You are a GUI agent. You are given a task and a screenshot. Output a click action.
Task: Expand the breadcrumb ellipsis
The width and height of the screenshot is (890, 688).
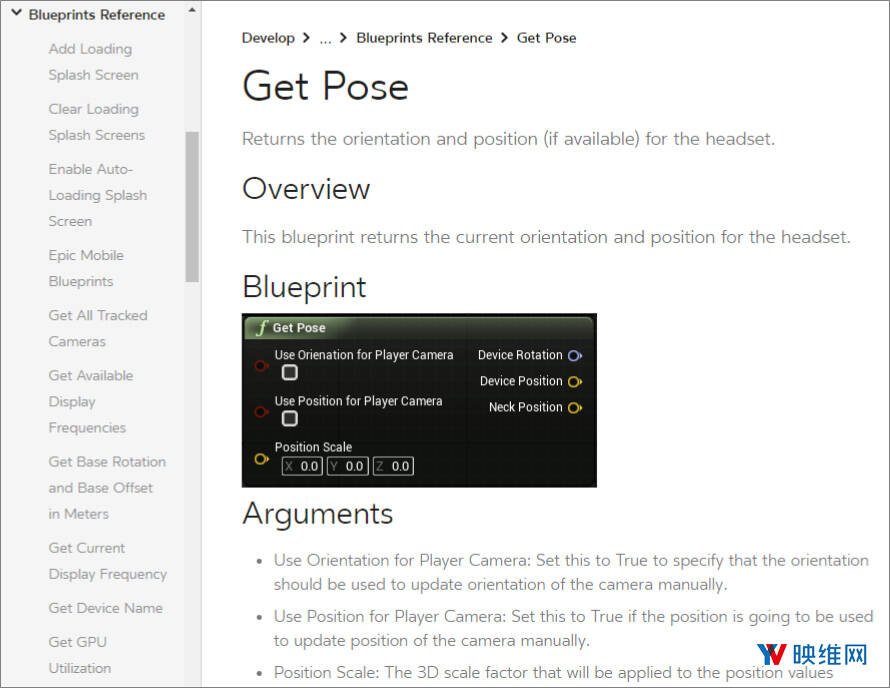click(x=325, y=38)
